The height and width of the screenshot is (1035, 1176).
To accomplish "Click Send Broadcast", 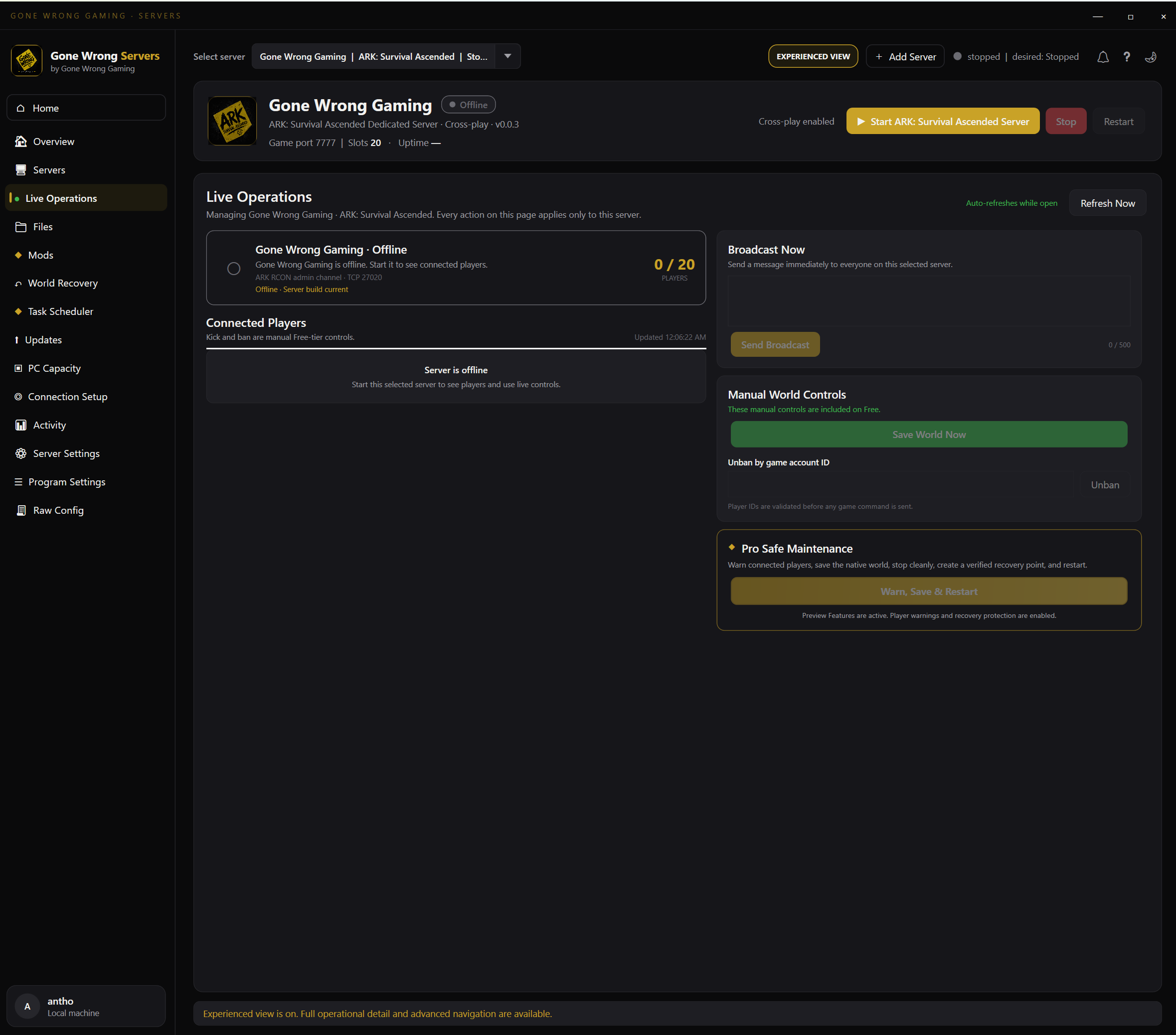I will click(x=775, y=344).
